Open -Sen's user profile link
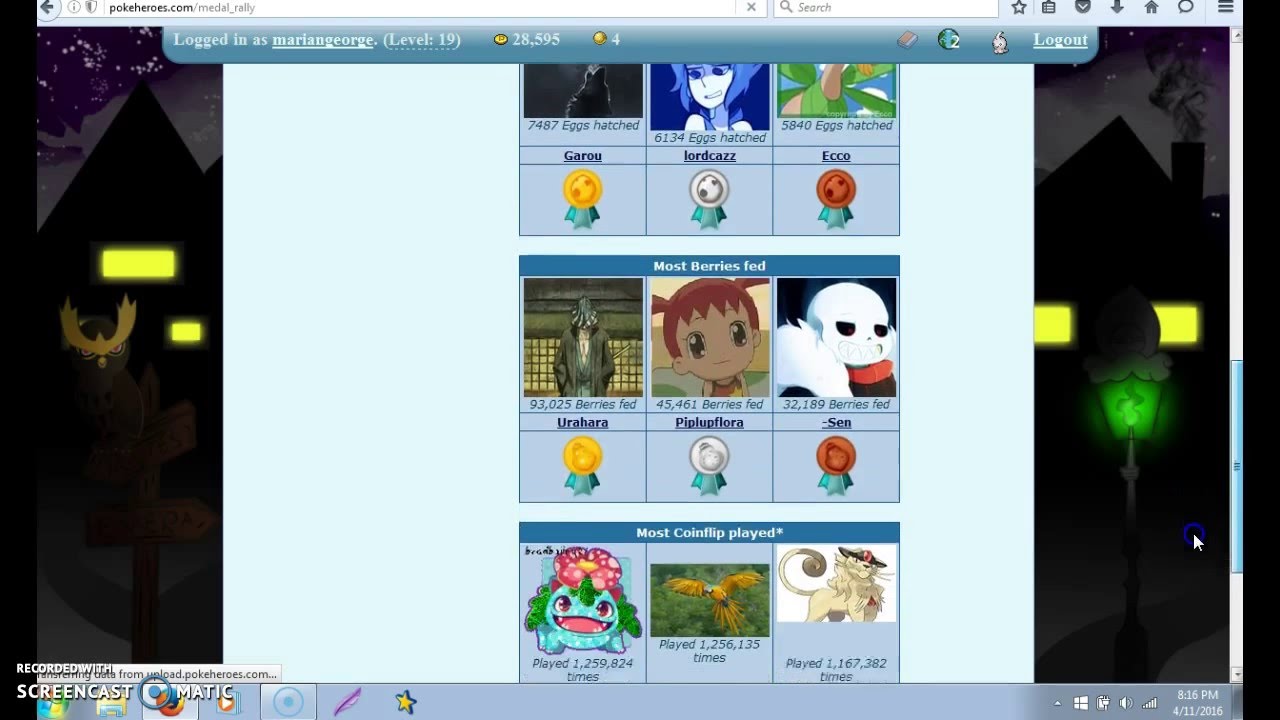1280x720 pixels. 836,423
